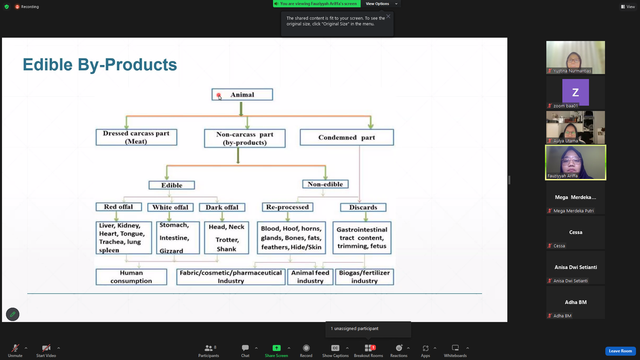Click the 'Re-processed' box
The height and width of the screenshot is (360, 640).
pyautogui.click(x=287, y=207)
